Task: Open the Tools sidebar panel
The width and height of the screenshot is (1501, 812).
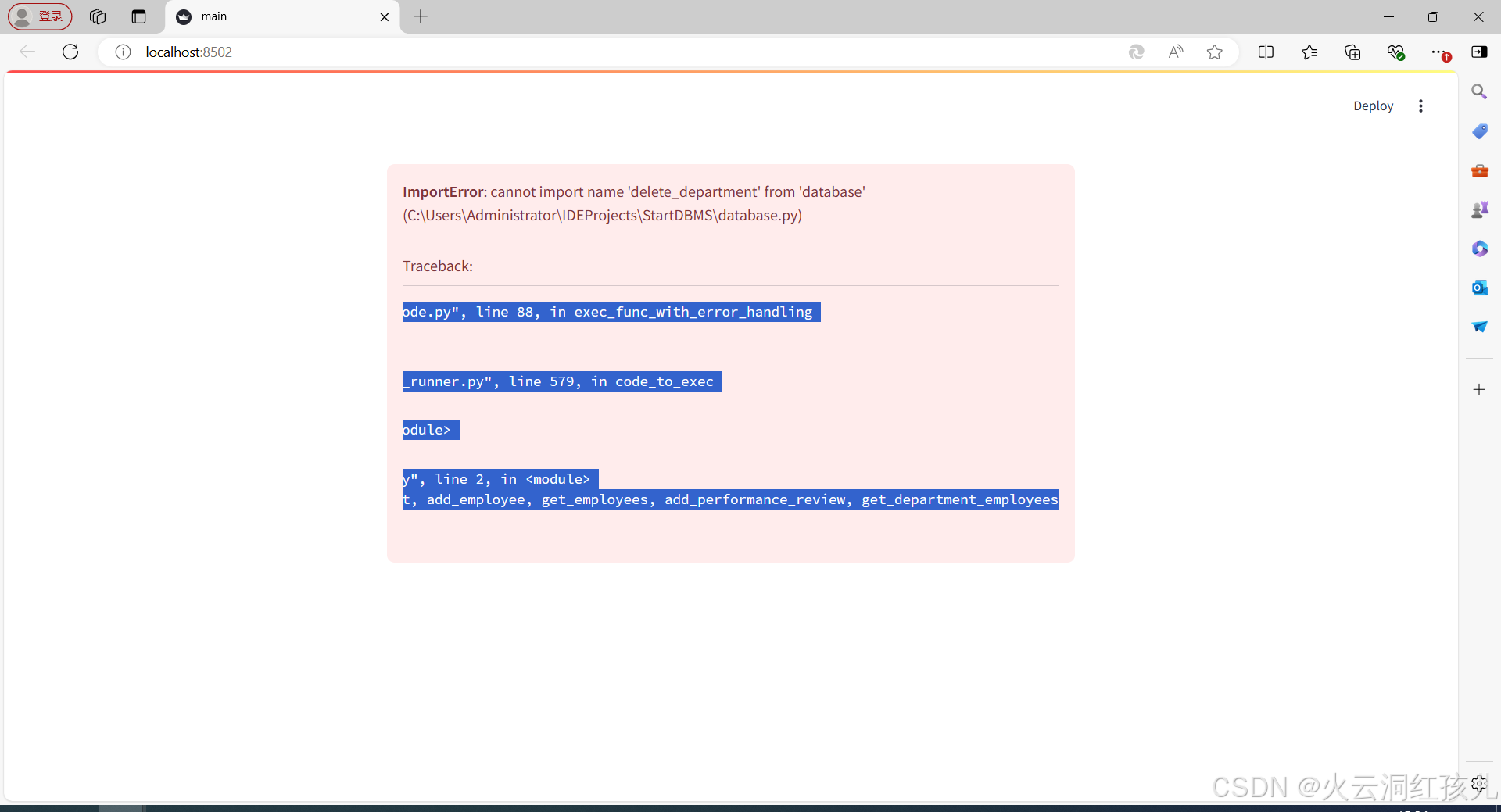Action: tap(1480, 170)
